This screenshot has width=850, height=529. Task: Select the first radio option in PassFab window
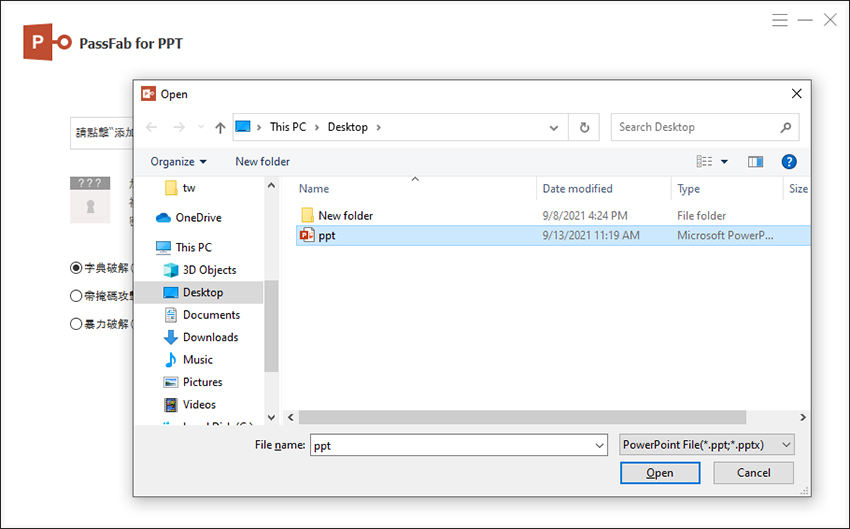click(x=76, y=268)
